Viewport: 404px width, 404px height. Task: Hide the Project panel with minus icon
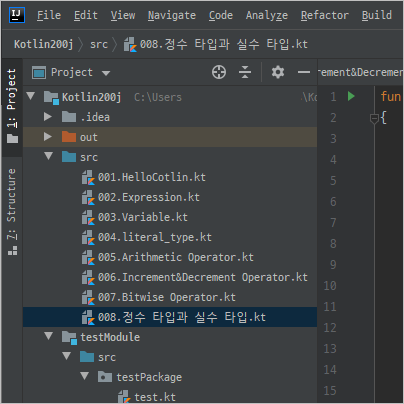pyautogui.click(x=304, y=72)
